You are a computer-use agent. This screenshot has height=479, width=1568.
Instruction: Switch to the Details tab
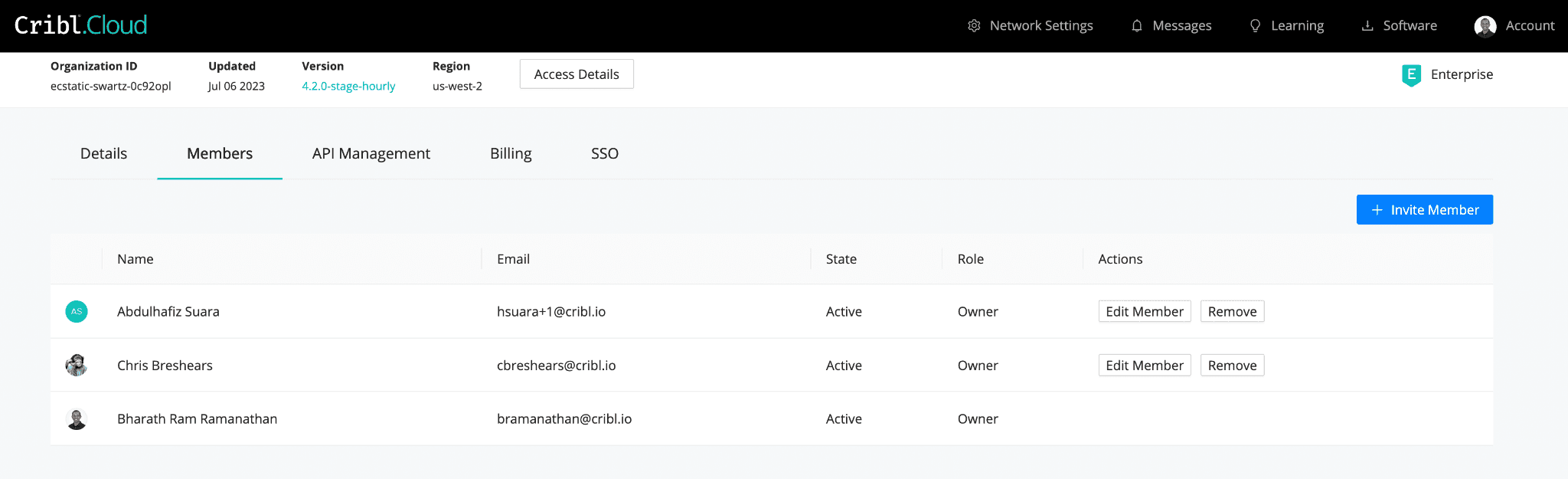coord(103,153)
